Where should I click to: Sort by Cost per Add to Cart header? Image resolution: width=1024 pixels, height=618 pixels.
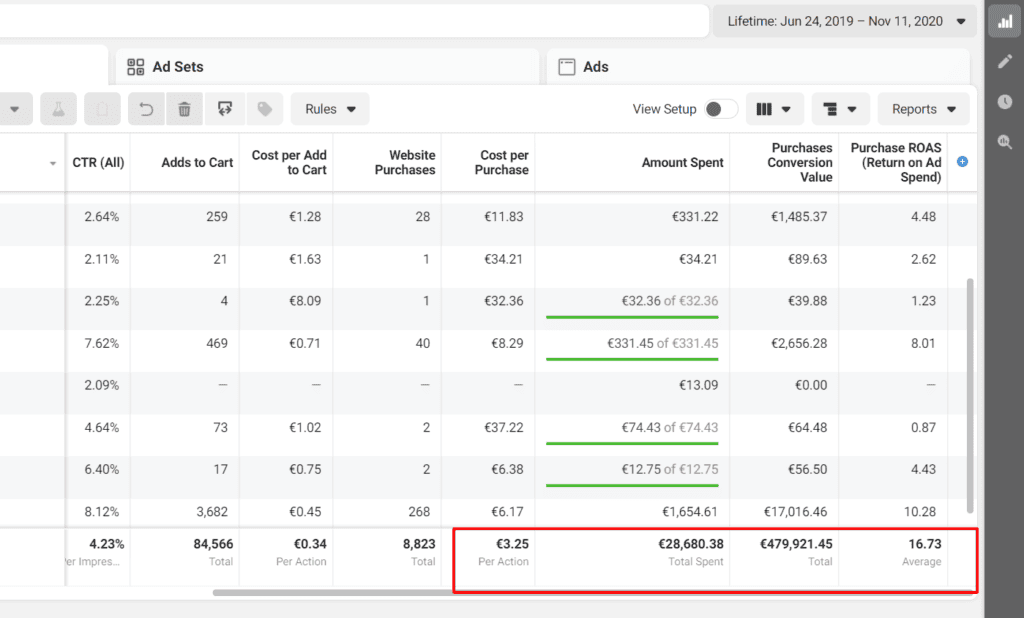[x=289, y=163]
